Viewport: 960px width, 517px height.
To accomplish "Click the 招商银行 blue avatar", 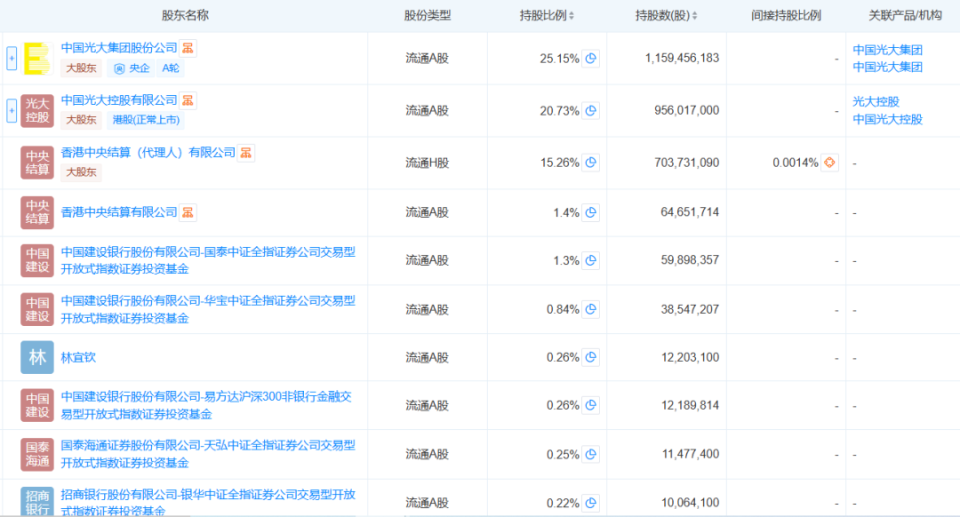I will click(37, 502).
